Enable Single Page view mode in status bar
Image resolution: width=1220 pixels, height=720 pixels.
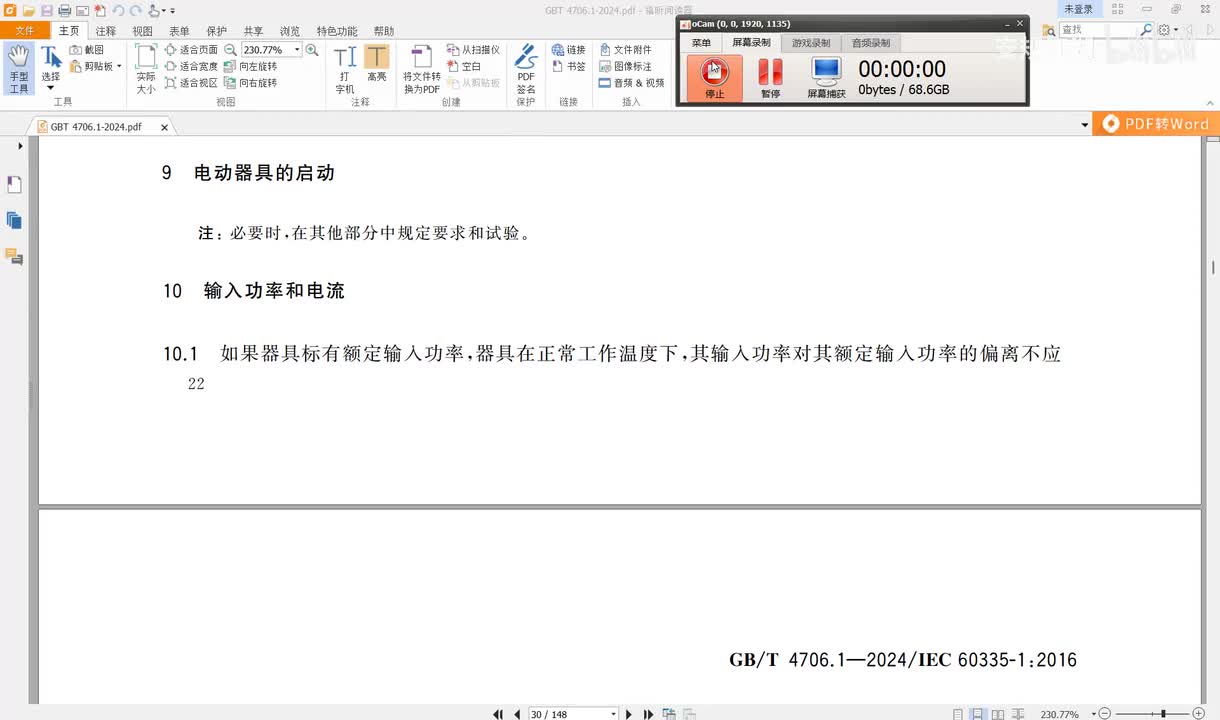pos(958,714)
